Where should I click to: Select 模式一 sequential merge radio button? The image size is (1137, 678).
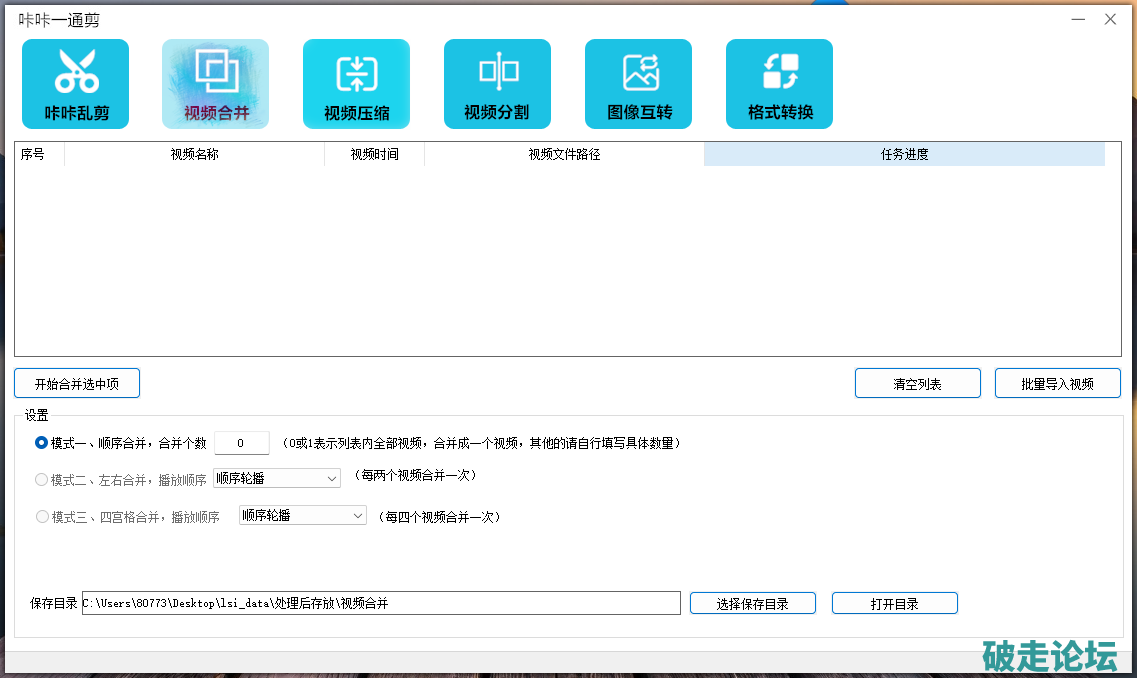click(41, 443)
